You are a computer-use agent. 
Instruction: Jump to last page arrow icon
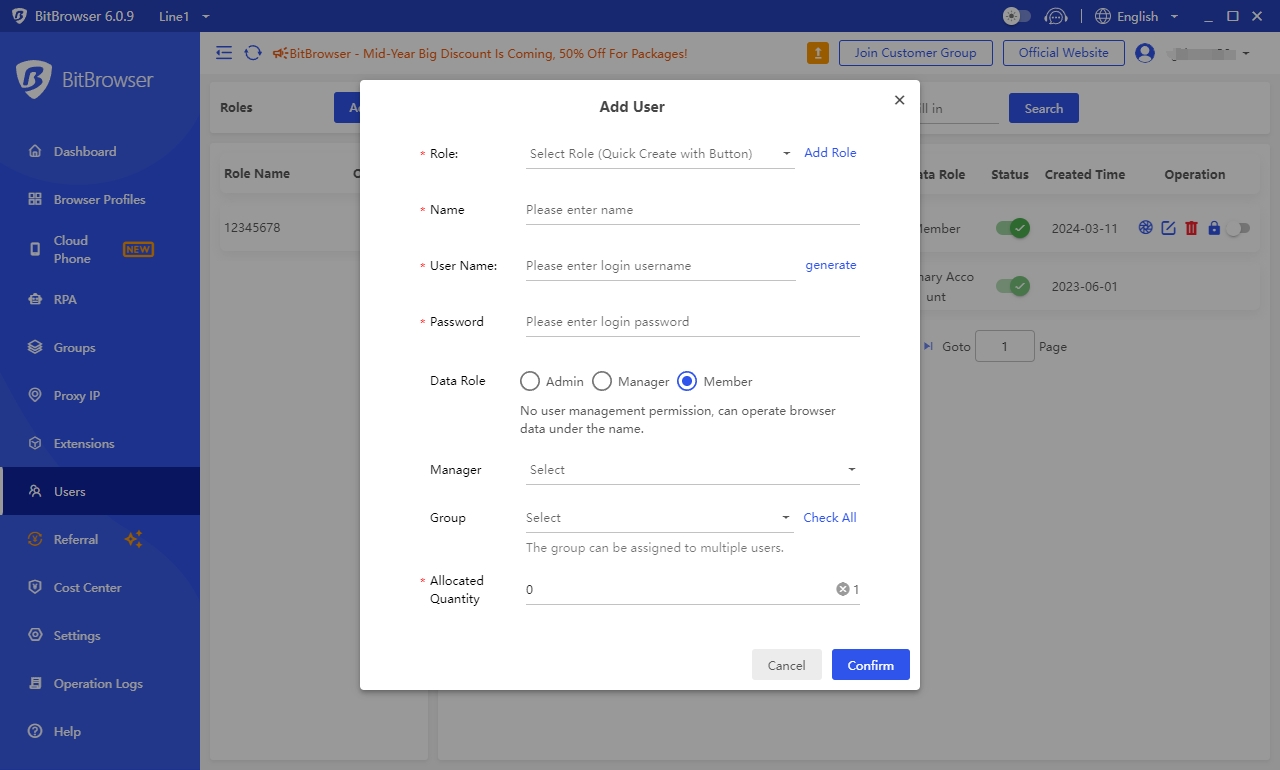(x=928, y=346)
